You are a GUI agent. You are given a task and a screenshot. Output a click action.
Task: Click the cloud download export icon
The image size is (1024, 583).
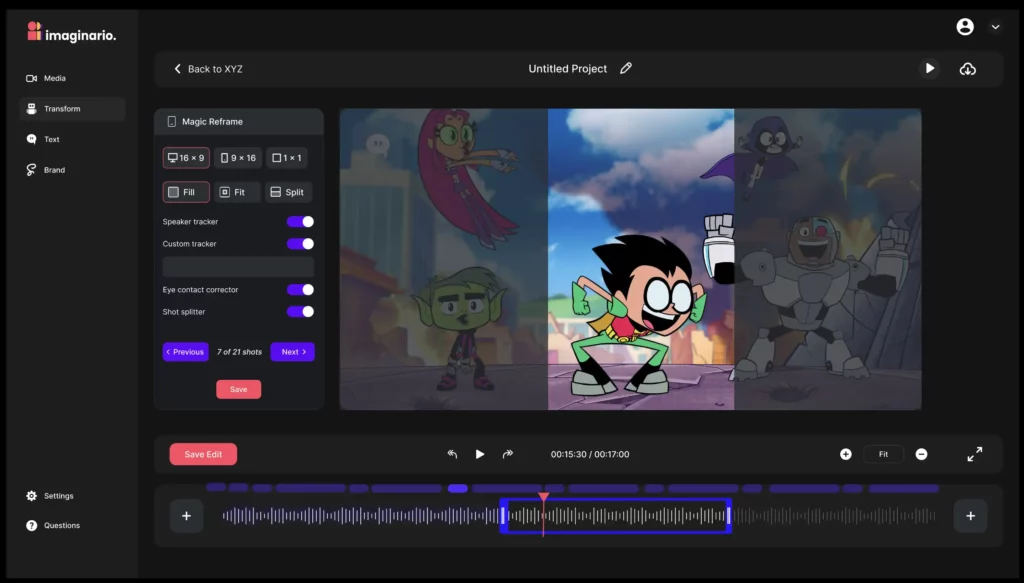pyautogui.click(x=967, y=69)
